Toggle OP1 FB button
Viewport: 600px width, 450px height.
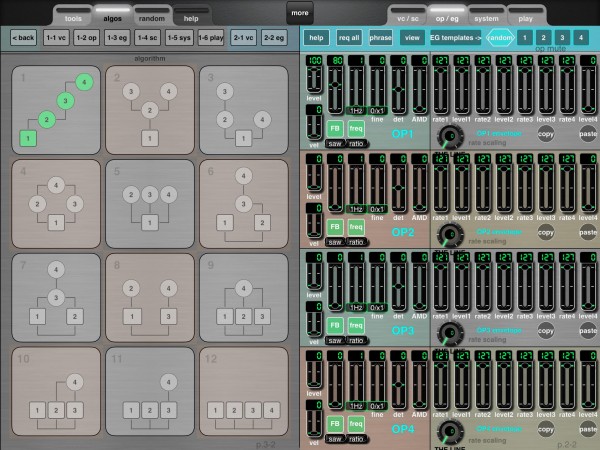335,129
